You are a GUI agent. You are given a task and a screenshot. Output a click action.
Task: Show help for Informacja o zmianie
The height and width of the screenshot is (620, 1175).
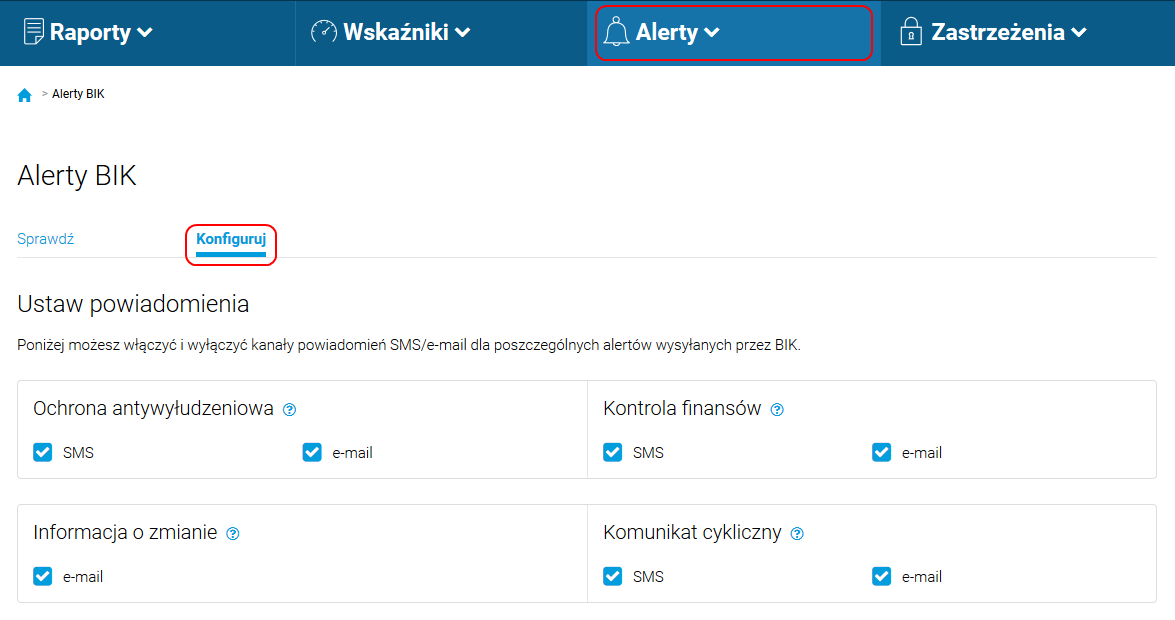click(x=233, y=534)
